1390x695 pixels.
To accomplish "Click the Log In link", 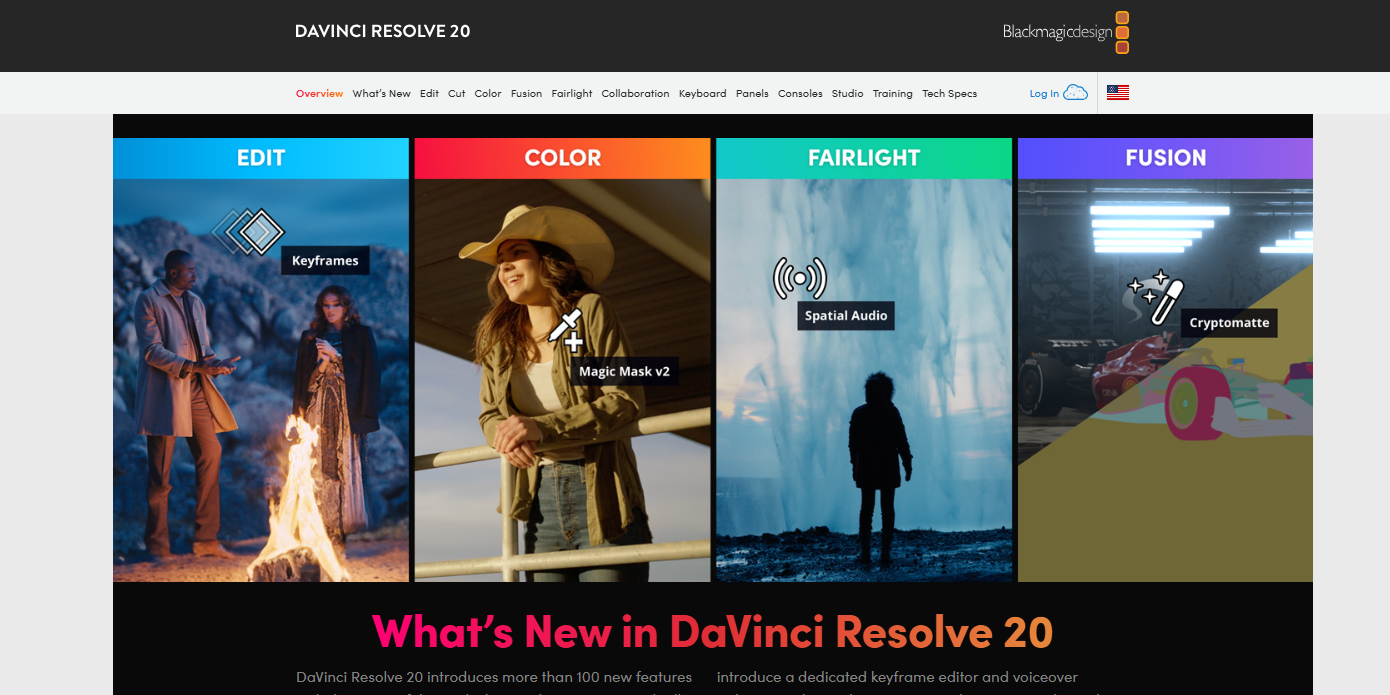I will pyautogui.click(x=1044, y=94).
